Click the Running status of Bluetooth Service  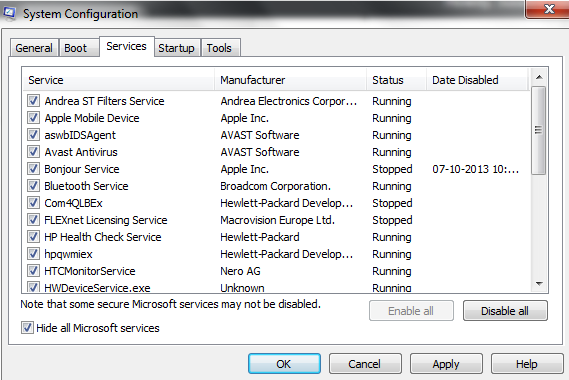(392, 186)
